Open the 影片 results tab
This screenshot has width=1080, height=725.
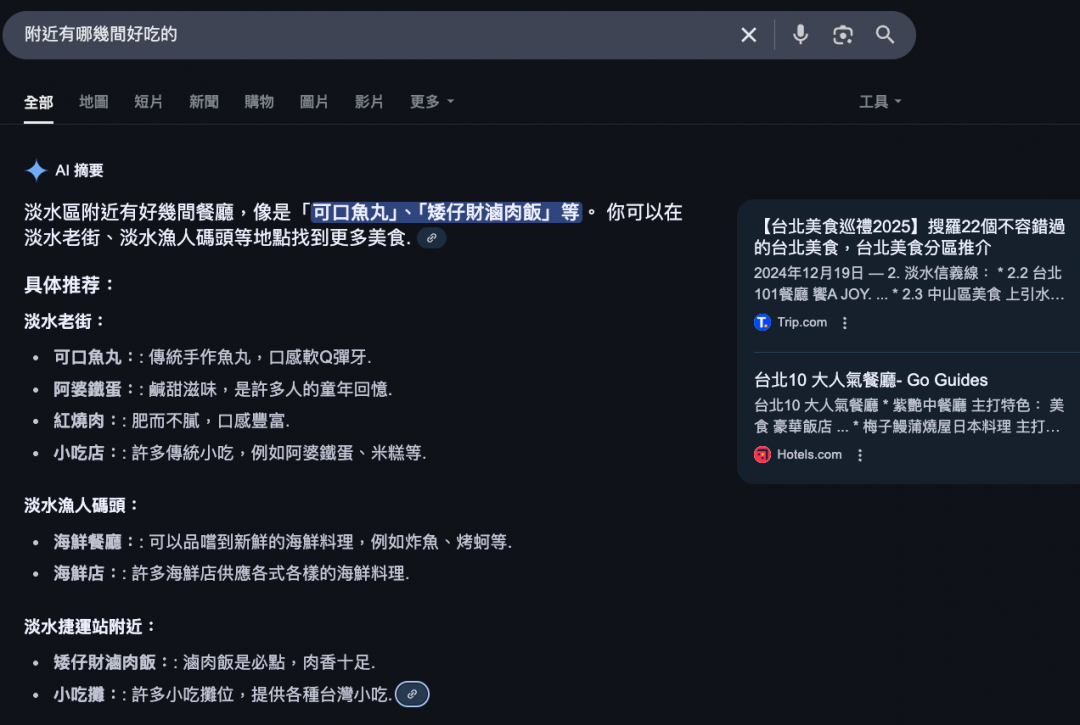tap(369, 102)
